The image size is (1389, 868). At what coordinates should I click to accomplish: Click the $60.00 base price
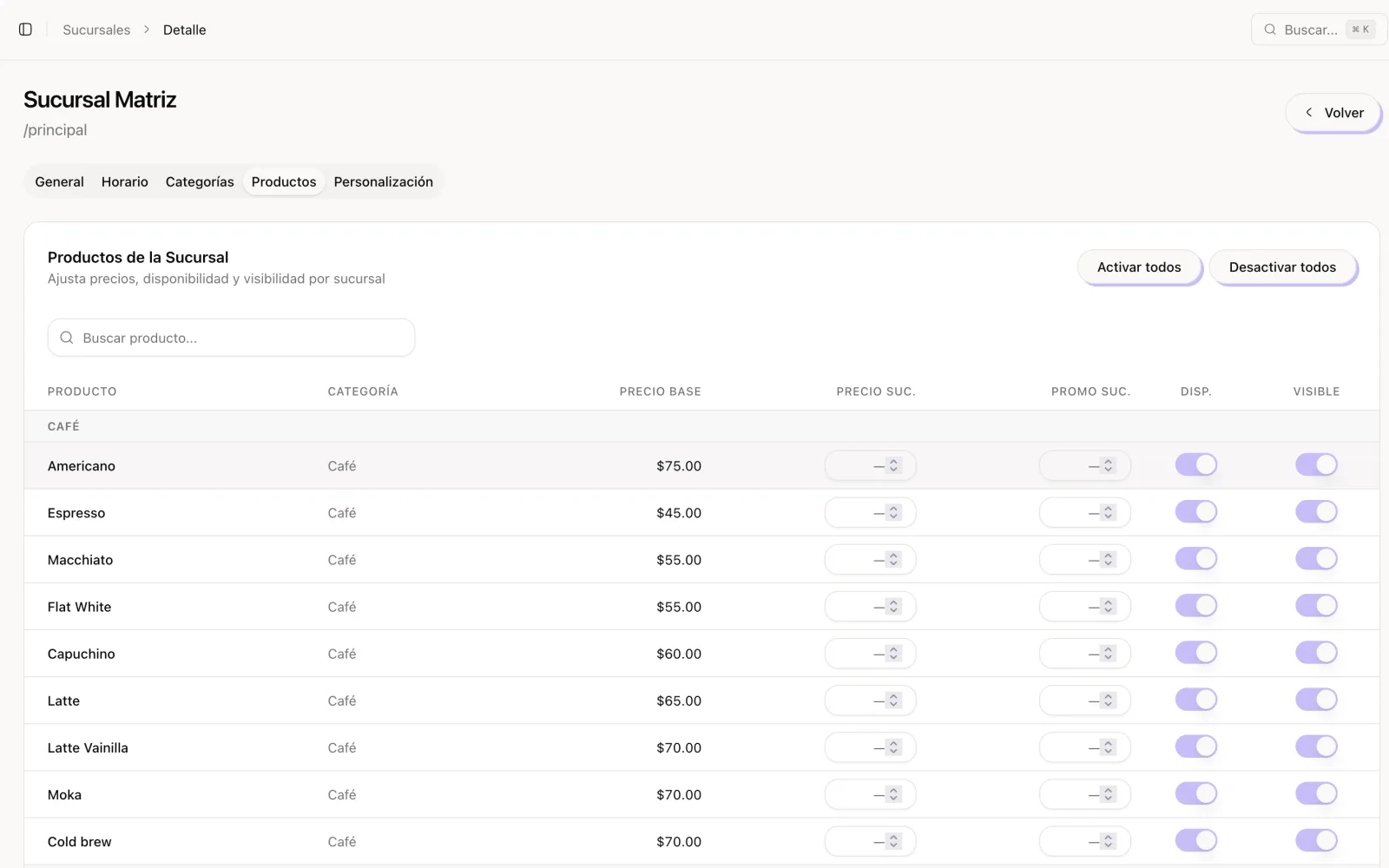point(679,654)
